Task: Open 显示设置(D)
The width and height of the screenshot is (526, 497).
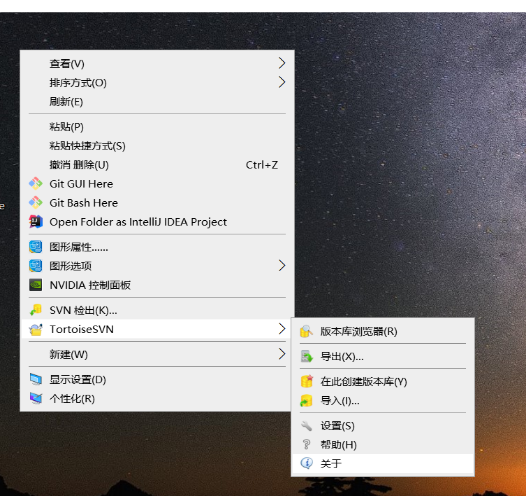Action: pos(157,380)
